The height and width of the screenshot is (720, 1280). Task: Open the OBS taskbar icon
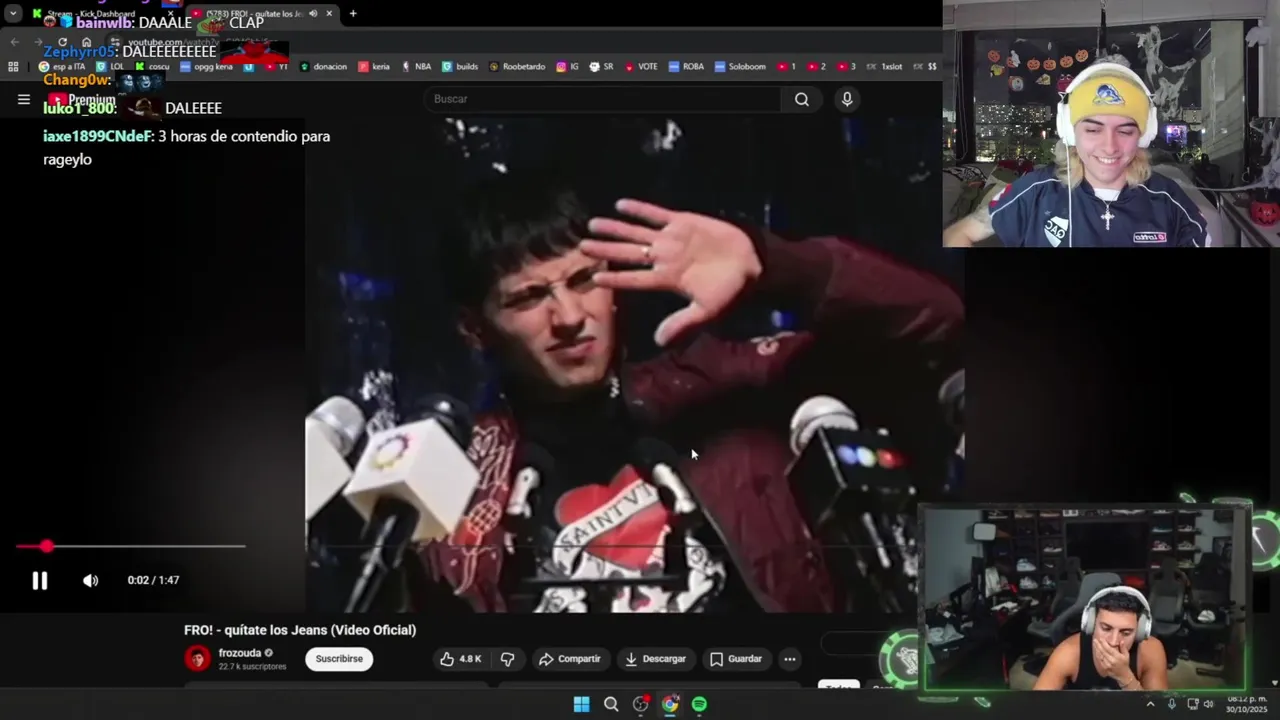640,704
